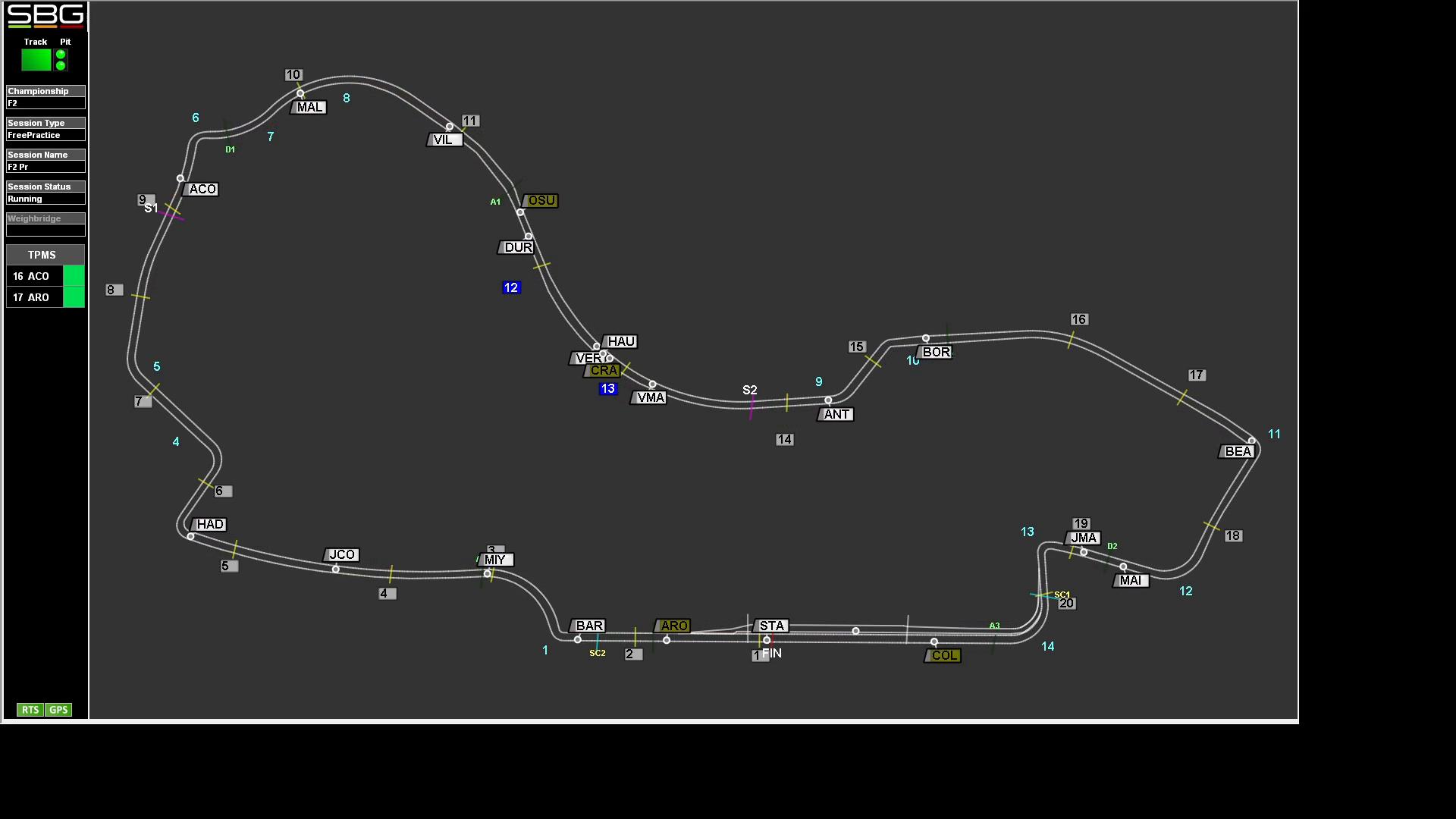The height and width of the screenshot is (819, 1456).
Task: Select the VER car label
Action: [x=586, y=358]
